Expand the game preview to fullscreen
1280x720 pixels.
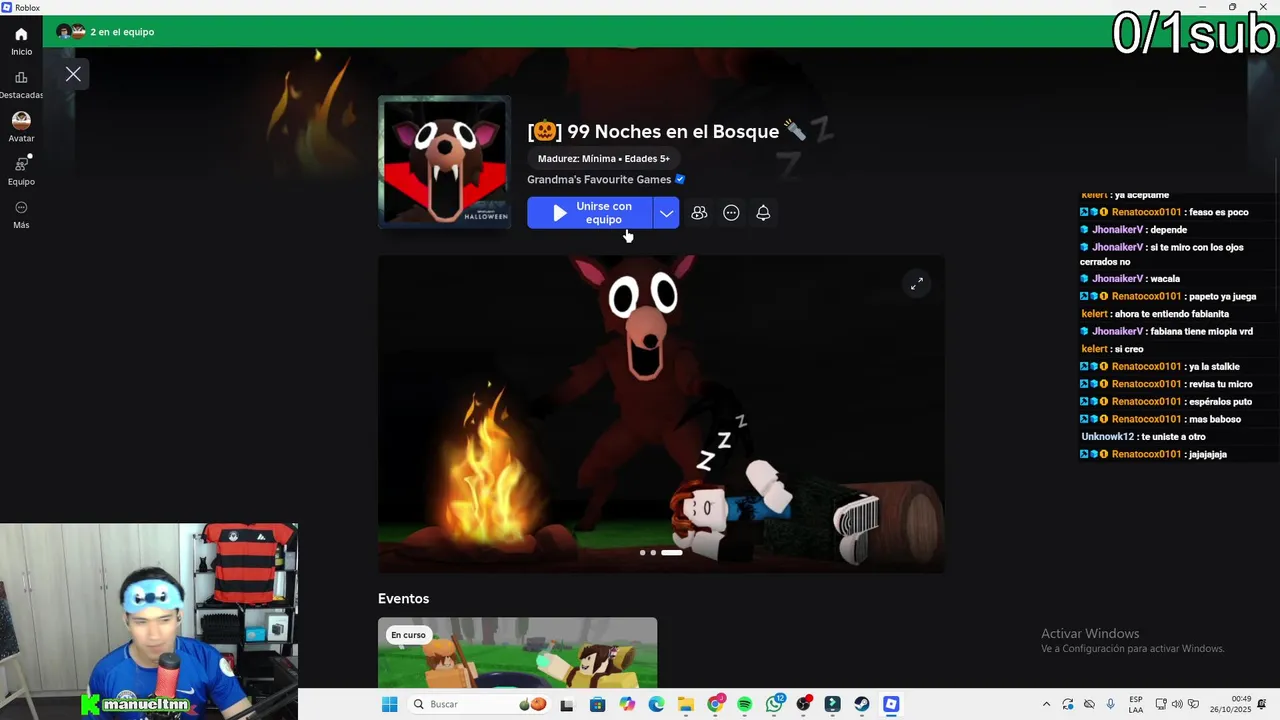tap(916, 284)
